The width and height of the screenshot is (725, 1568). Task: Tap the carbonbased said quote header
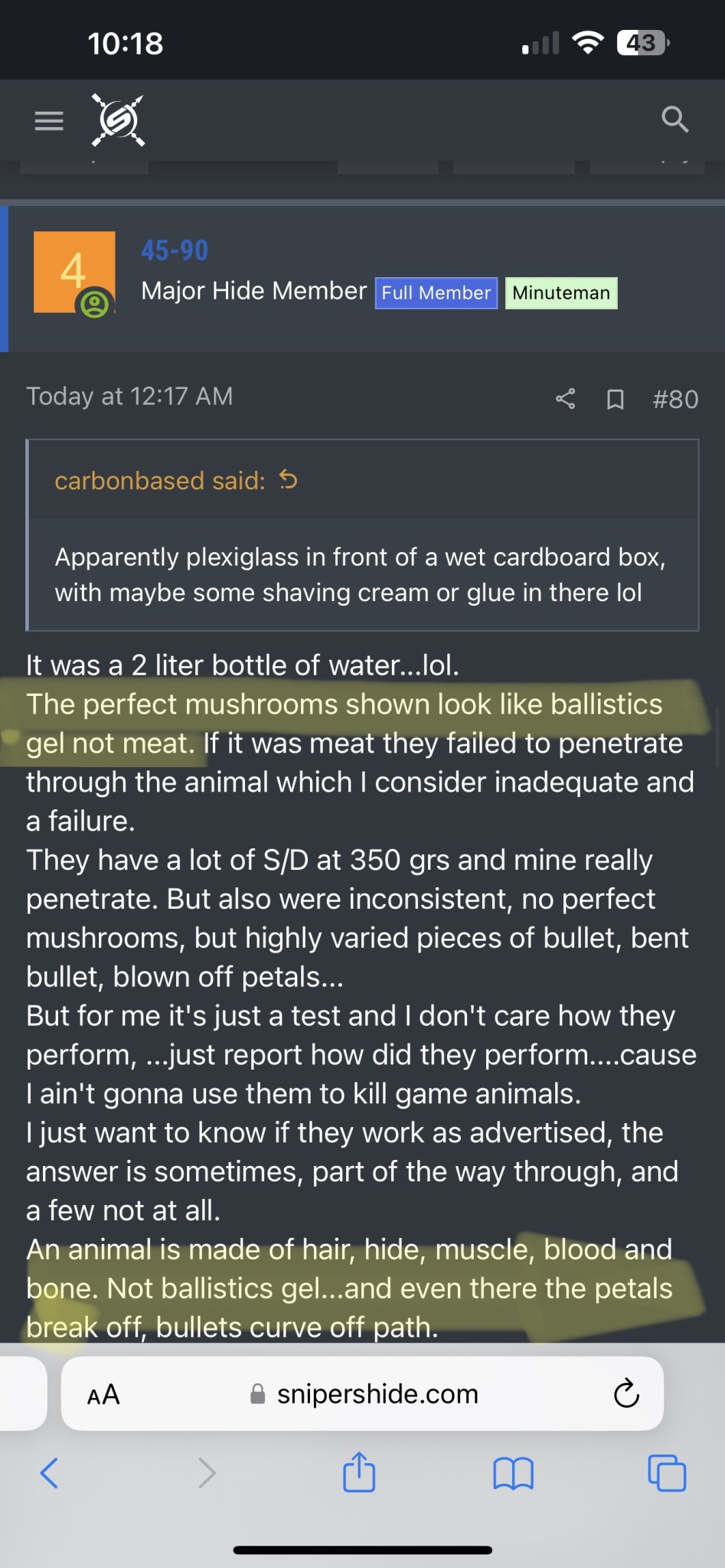pyautogui.click(x=160, y=481)
